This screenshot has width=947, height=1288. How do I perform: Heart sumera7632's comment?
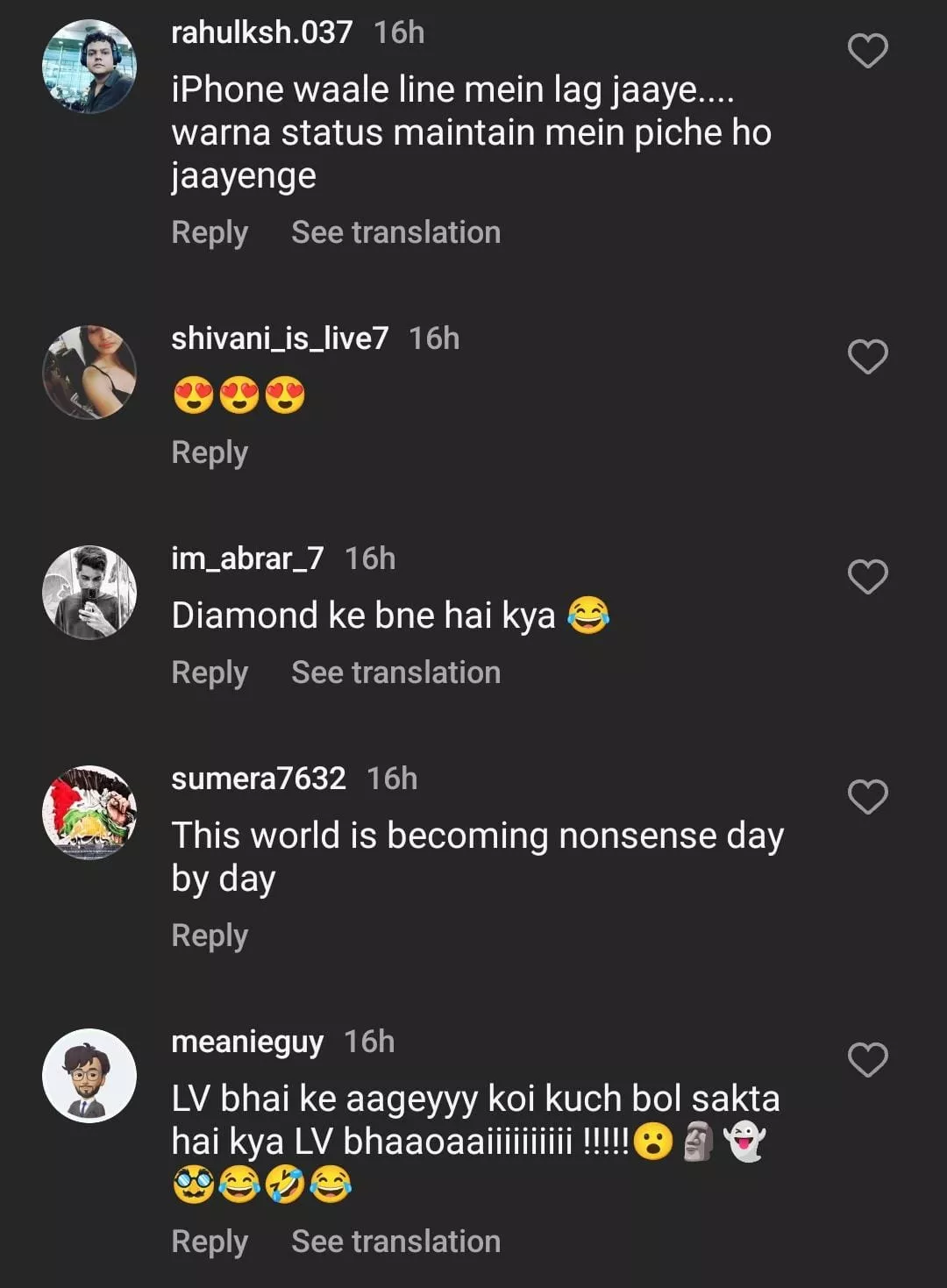867,797
